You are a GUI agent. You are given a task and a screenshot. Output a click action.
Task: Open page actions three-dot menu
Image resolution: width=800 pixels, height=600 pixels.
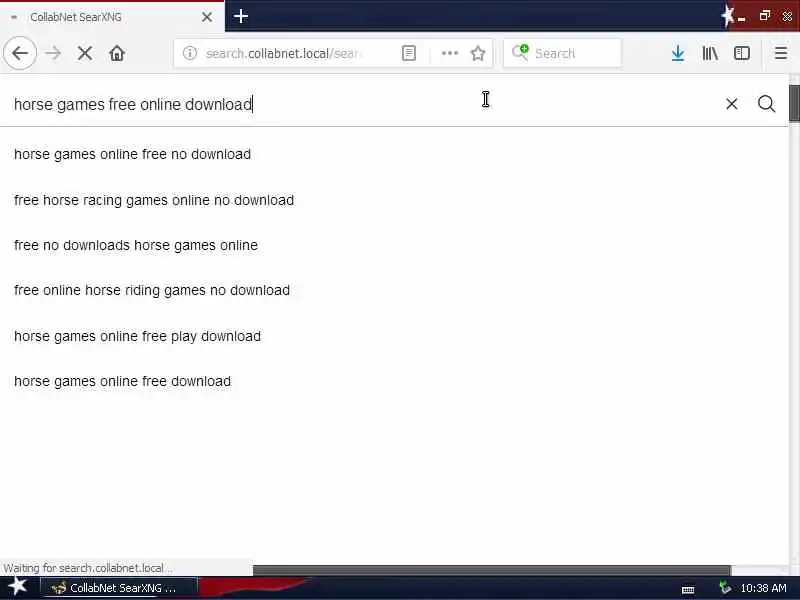[x=449, y=53]
